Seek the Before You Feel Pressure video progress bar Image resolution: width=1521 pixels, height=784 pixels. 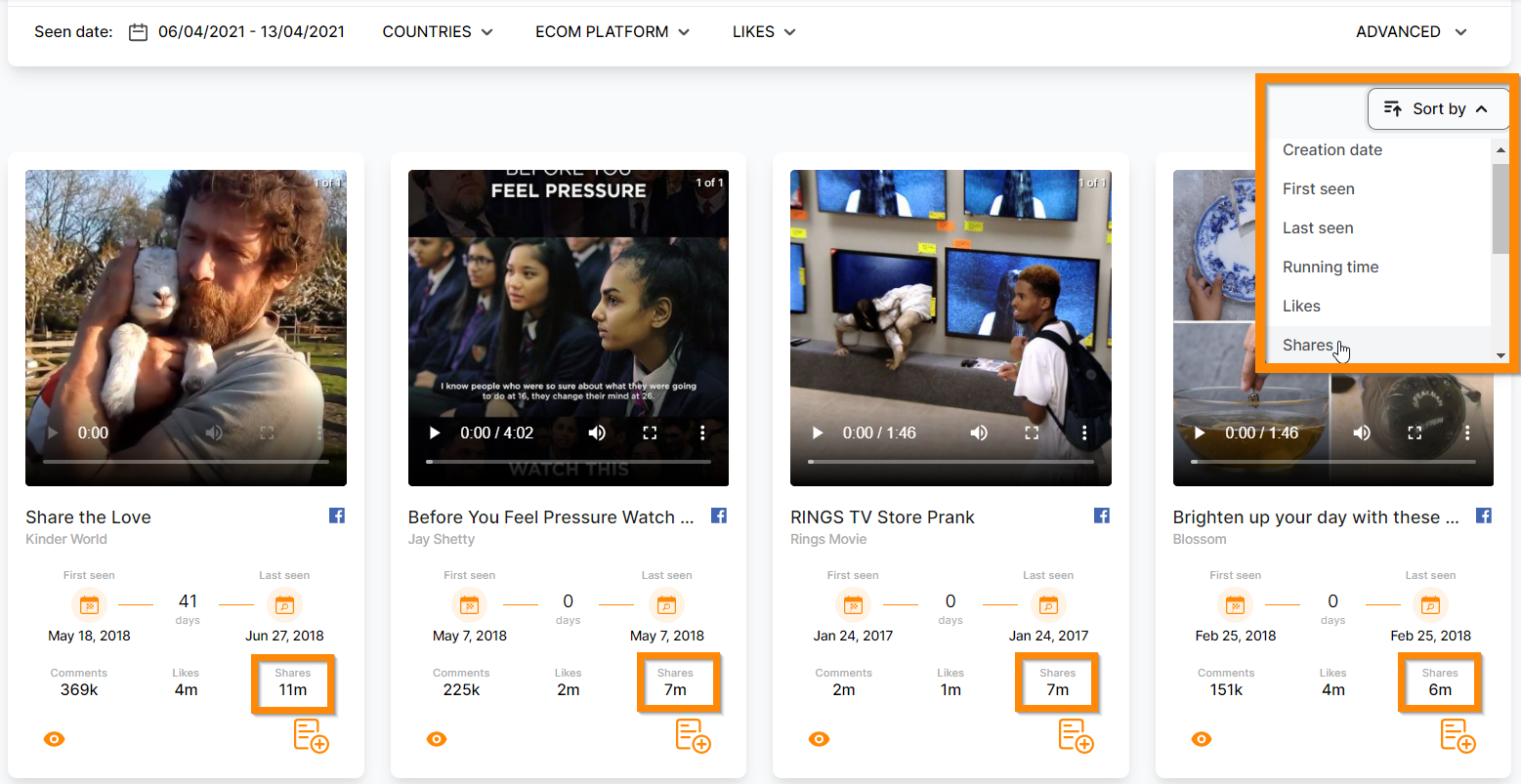click(x=569, y=462)
